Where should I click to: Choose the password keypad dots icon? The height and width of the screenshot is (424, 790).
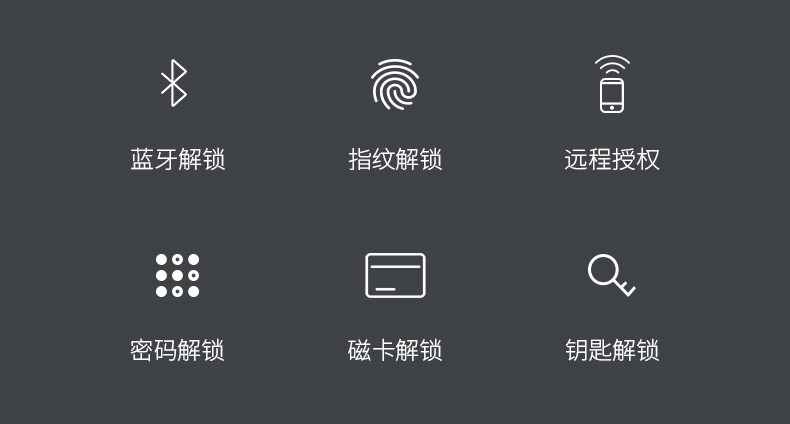[x=177, y=275]
